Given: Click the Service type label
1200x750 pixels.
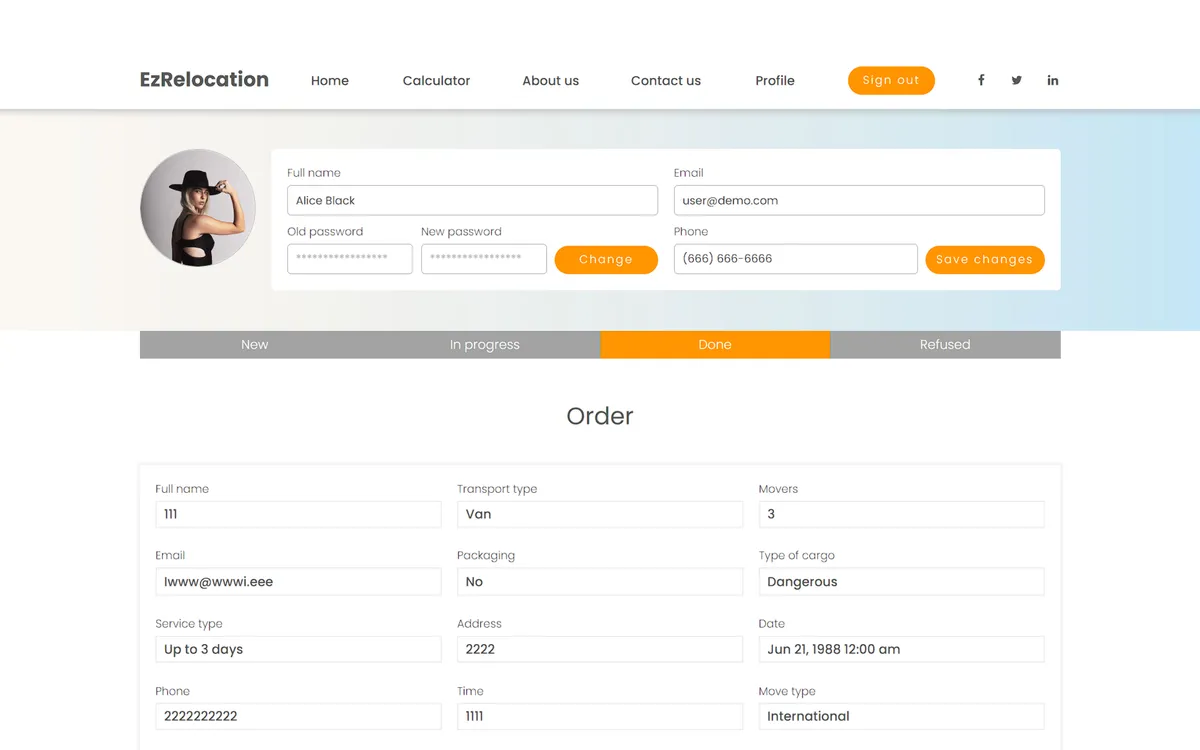Looking at the screenshot, I should 189,624.
